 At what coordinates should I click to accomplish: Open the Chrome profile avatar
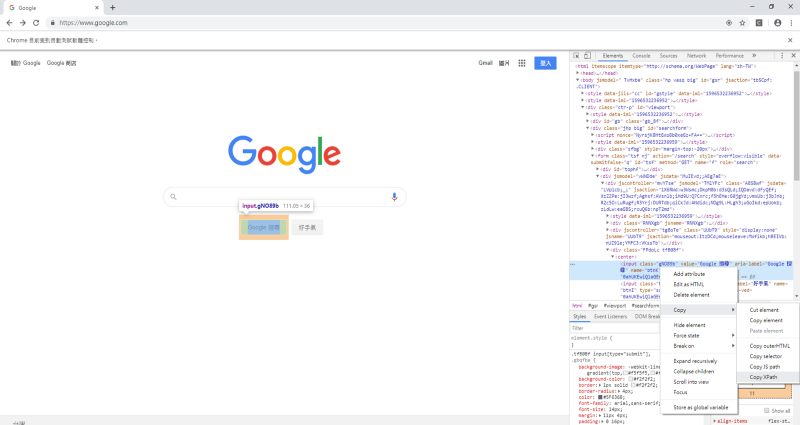[x=778, y=22]
